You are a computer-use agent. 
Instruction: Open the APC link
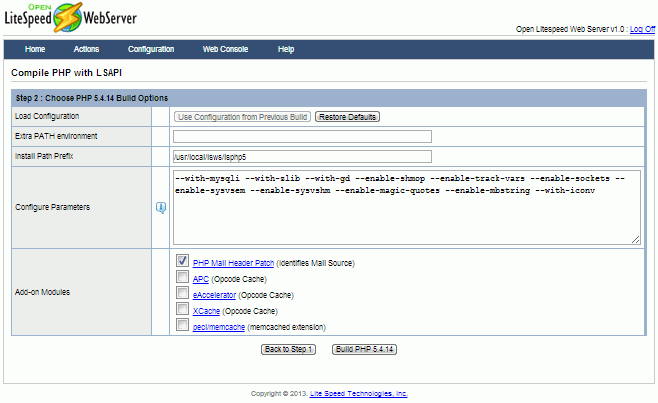pos(201,279)
